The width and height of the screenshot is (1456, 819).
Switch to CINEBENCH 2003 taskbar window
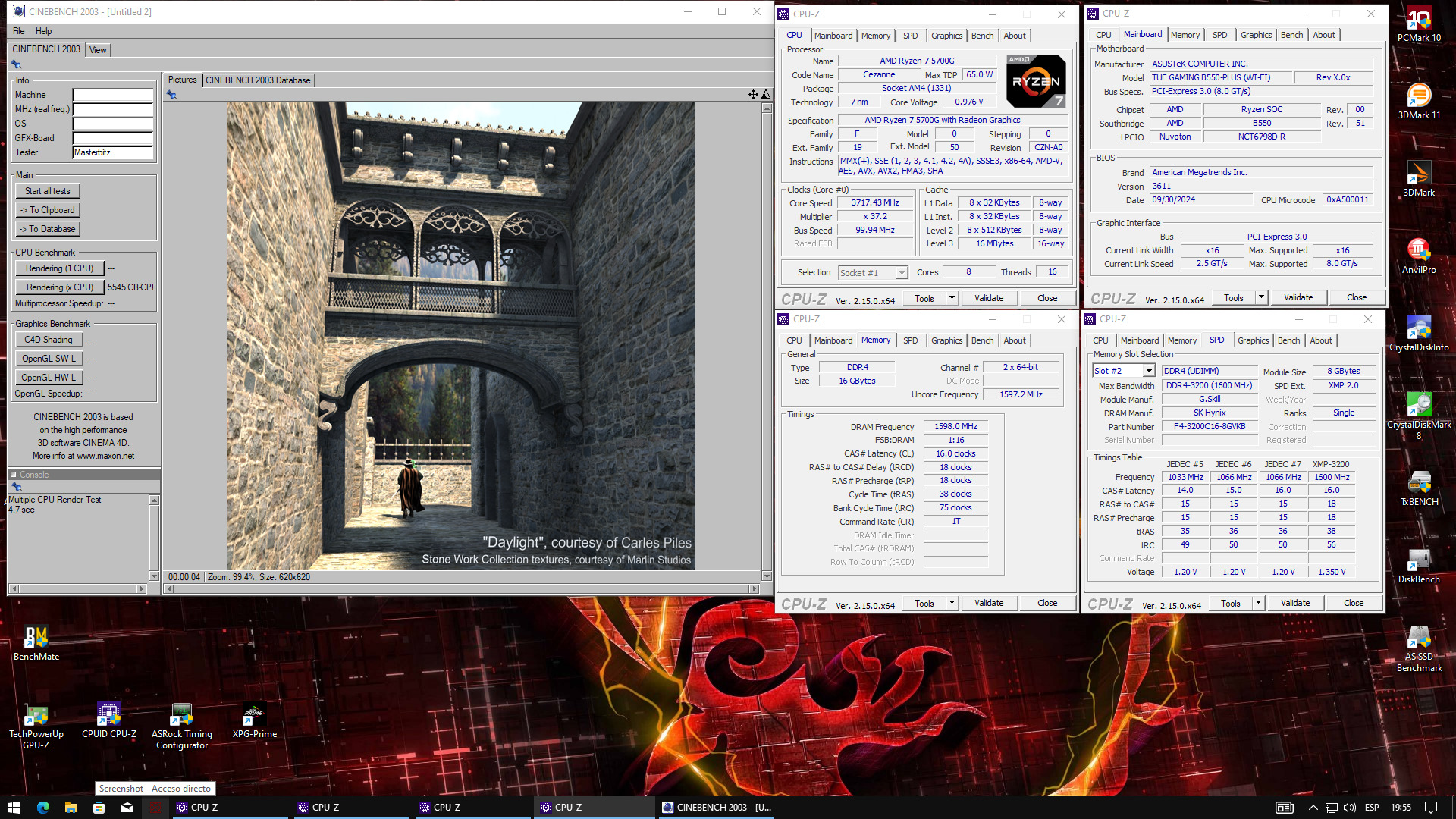click(717, 808)
